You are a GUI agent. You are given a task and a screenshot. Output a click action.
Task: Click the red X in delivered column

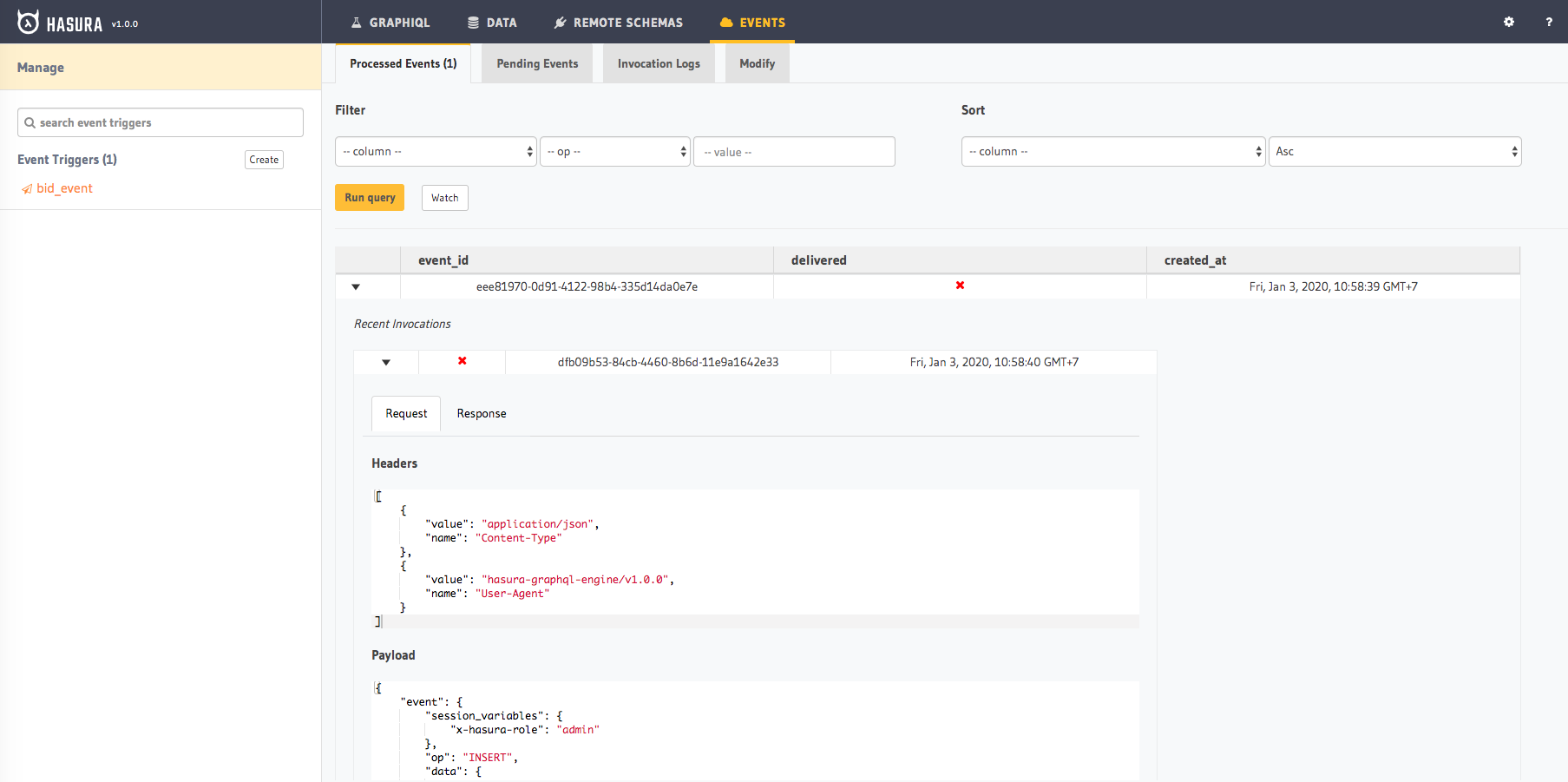click(x=960, y=286)
